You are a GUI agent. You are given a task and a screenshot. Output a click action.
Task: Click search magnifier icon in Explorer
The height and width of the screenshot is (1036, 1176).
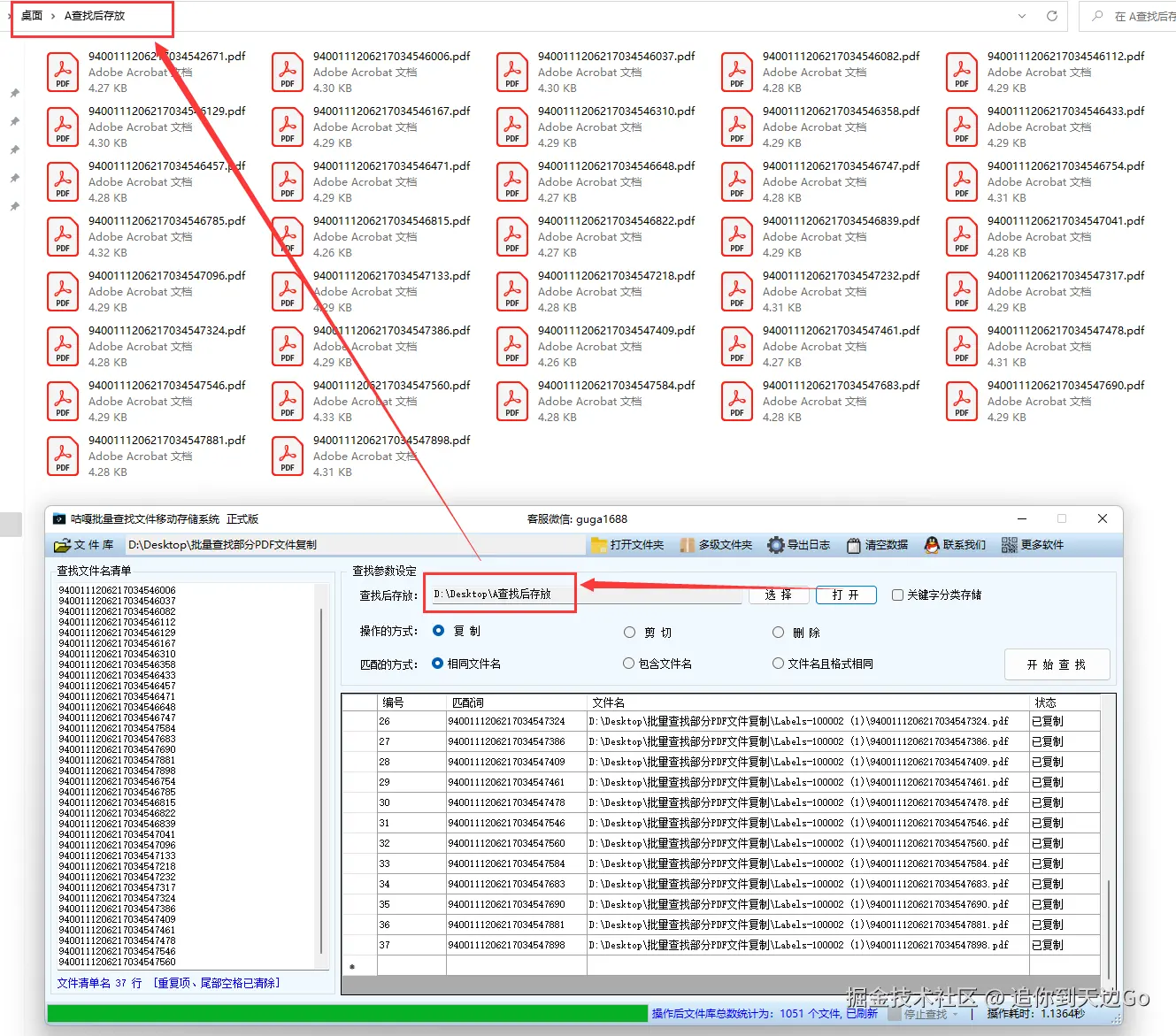pyautogui.click(x=1098, y=16)
